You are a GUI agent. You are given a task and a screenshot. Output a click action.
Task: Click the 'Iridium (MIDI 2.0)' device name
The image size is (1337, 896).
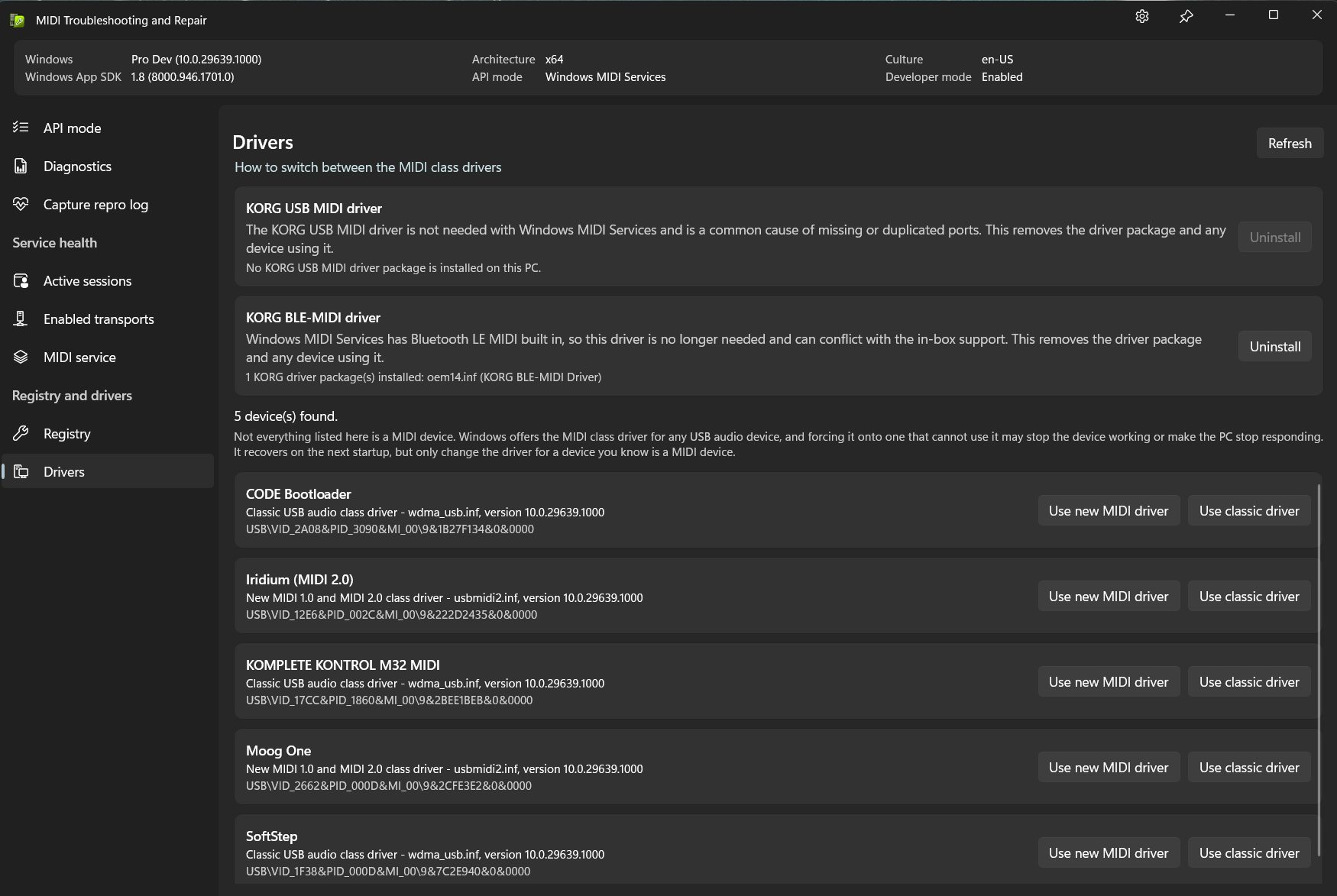tap(299, 580)
